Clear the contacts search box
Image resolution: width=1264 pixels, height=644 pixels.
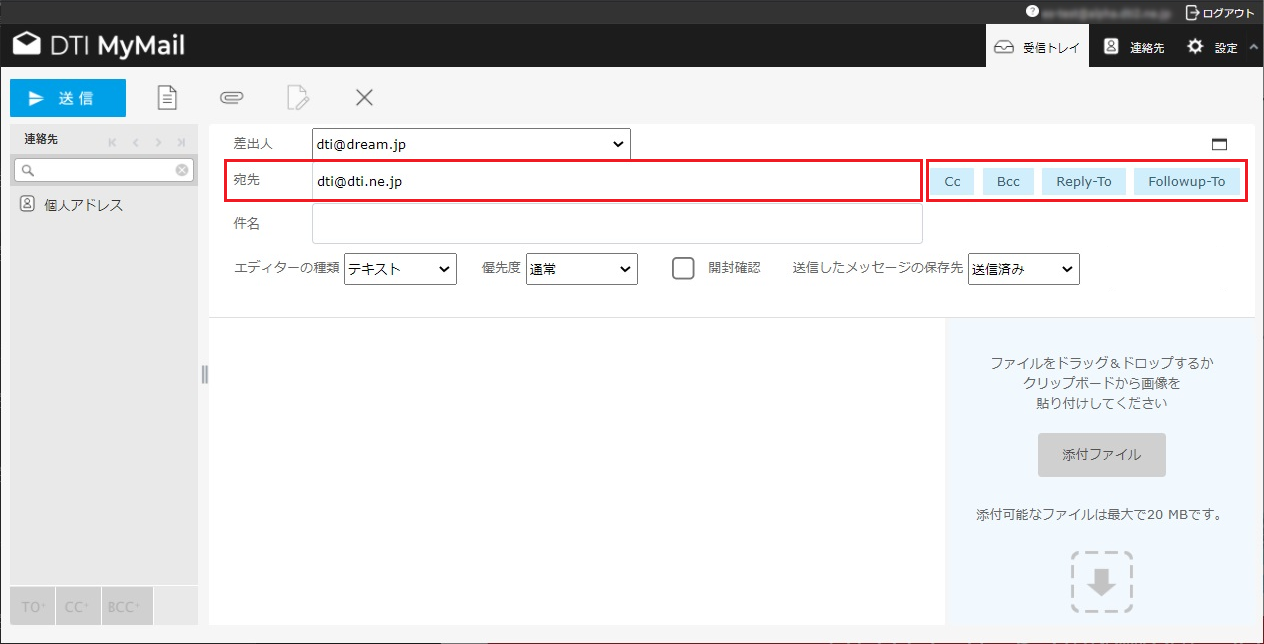(x=182, y=170)
